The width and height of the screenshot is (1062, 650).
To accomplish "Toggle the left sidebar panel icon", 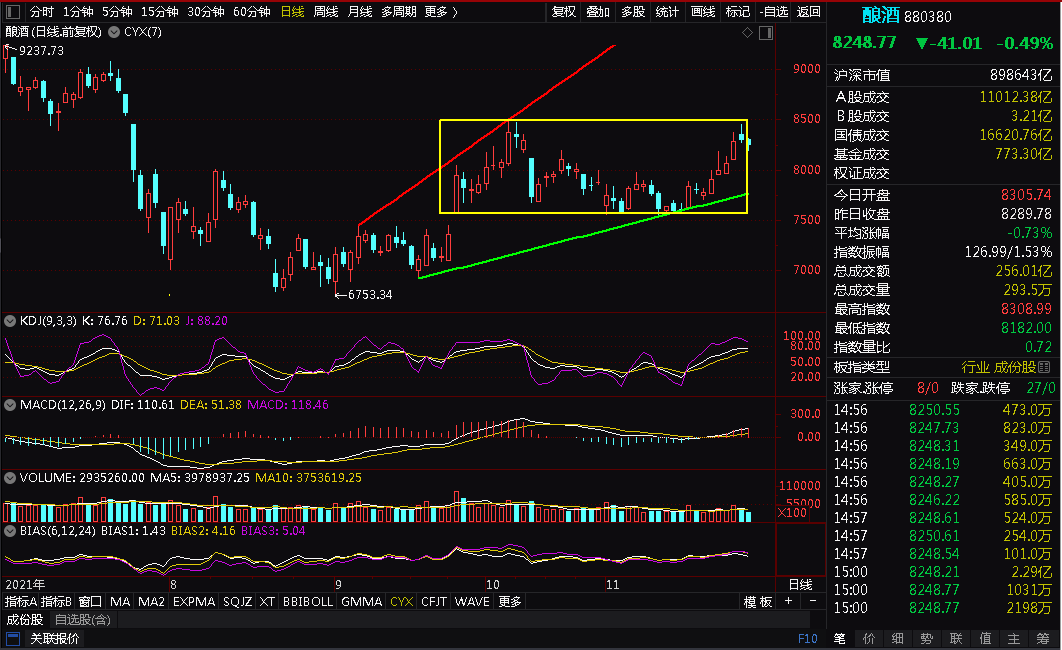I will 13,12.
